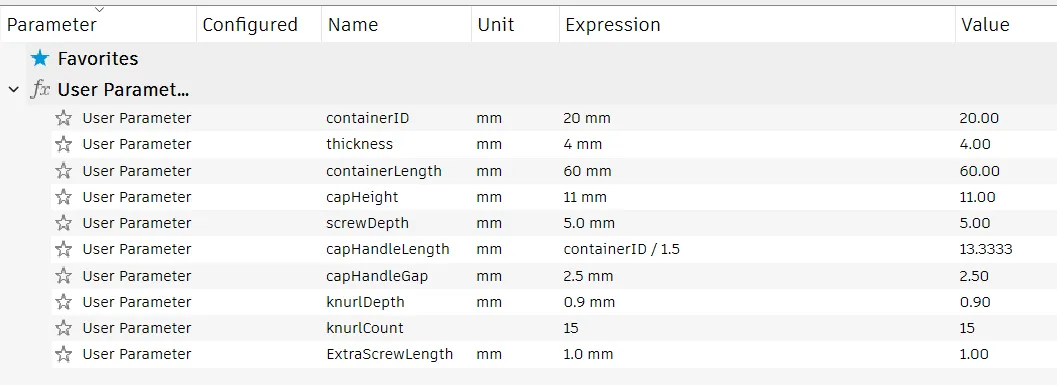Click the blue Favorites star icon
The height and width of the screenshot is (385, 1057).
[x=40, y=59]
